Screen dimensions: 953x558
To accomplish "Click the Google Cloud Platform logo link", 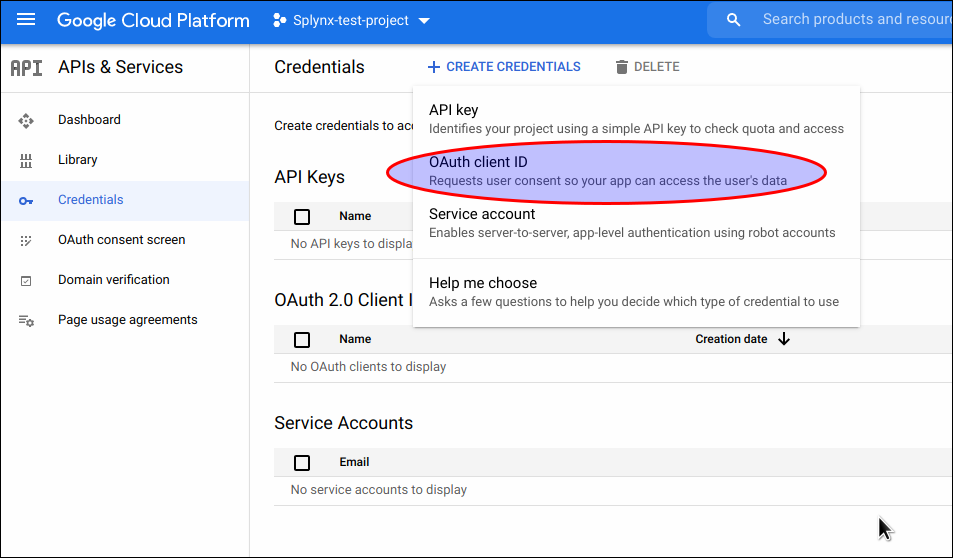I will (153, 20).
